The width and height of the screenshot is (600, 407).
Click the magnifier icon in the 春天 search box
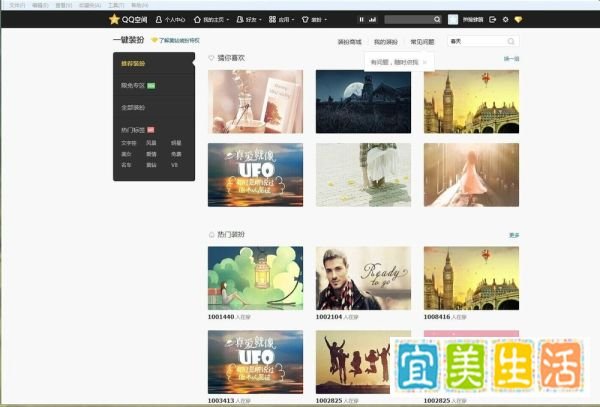click(511, 41)
